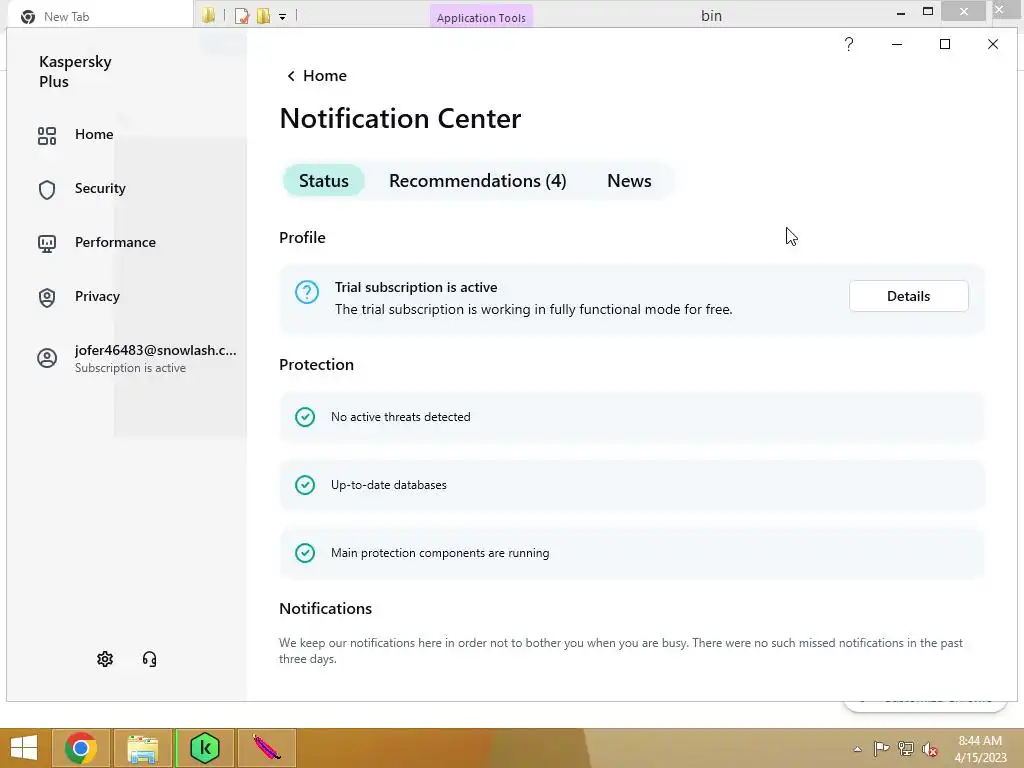Viewport: 1024px width, 768px height.
Task: Select 'No active threats detected' row text
Action: point(400,417)
